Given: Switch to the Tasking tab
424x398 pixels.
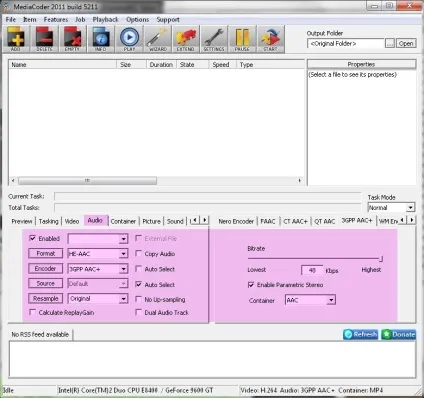Looking at the screenshot, I should coord(48,221).
